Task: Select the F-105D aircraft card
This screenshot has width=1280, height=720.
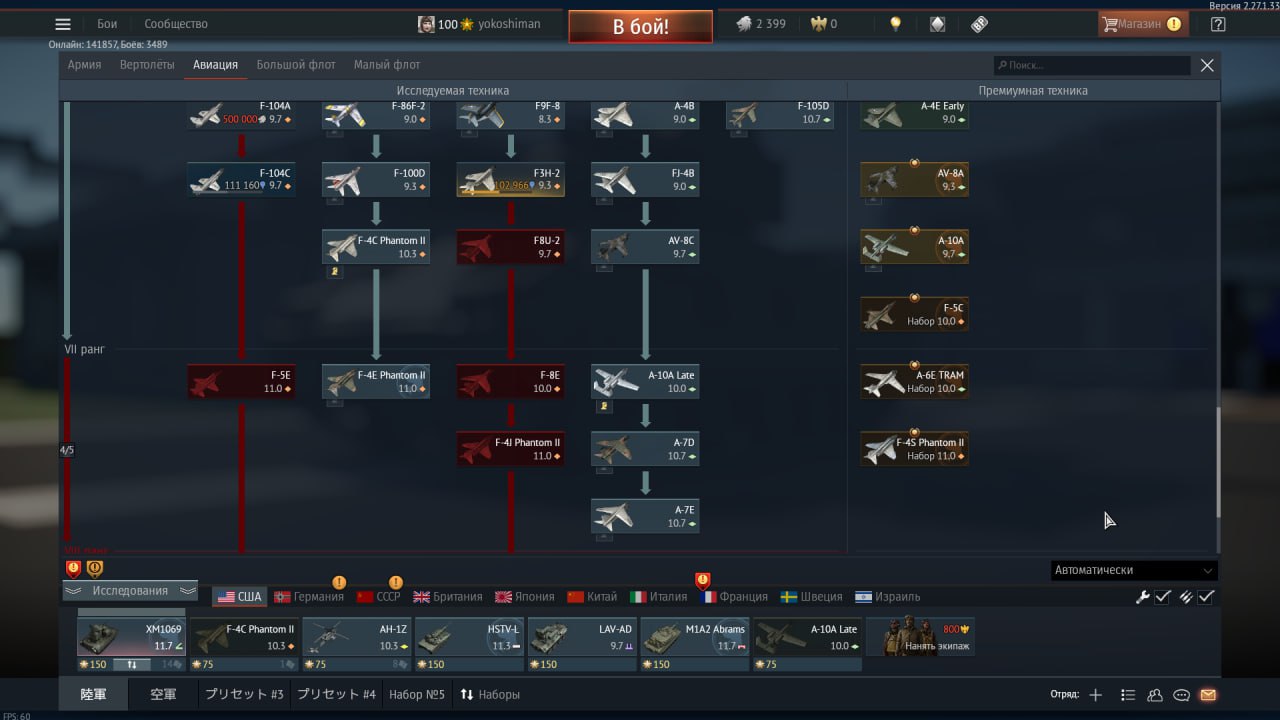Action: [x=780, y=113]
